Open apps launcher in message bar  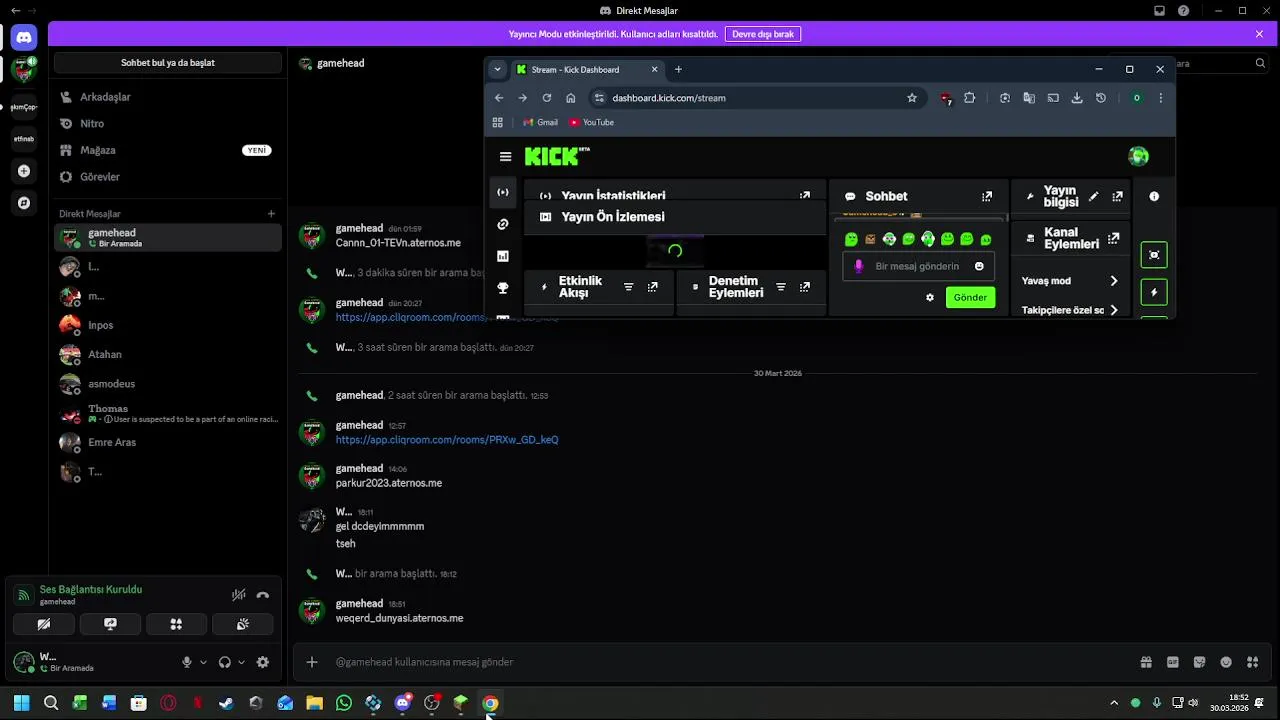point(1252,662)
